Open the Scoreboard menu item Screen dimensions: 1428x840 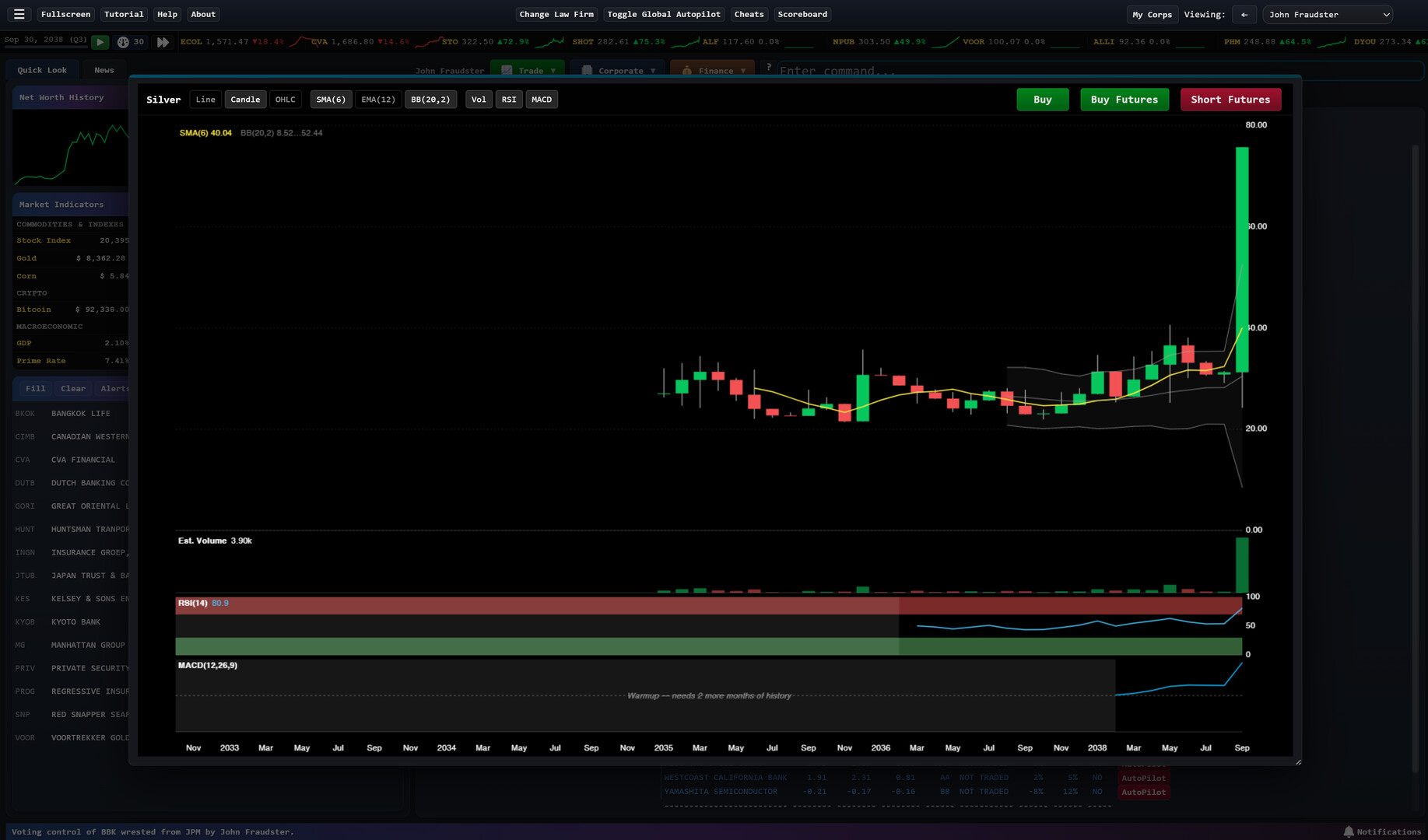click(802, 14)
